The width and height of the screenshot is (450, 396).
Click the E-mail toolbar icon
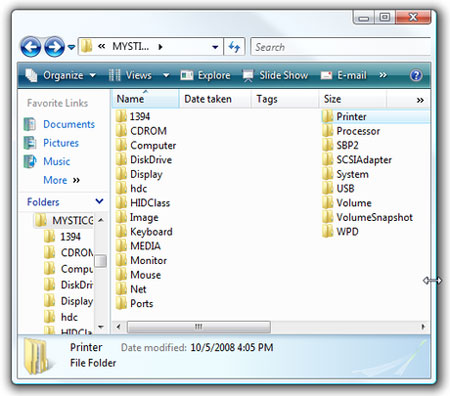(x=326, y=76)
